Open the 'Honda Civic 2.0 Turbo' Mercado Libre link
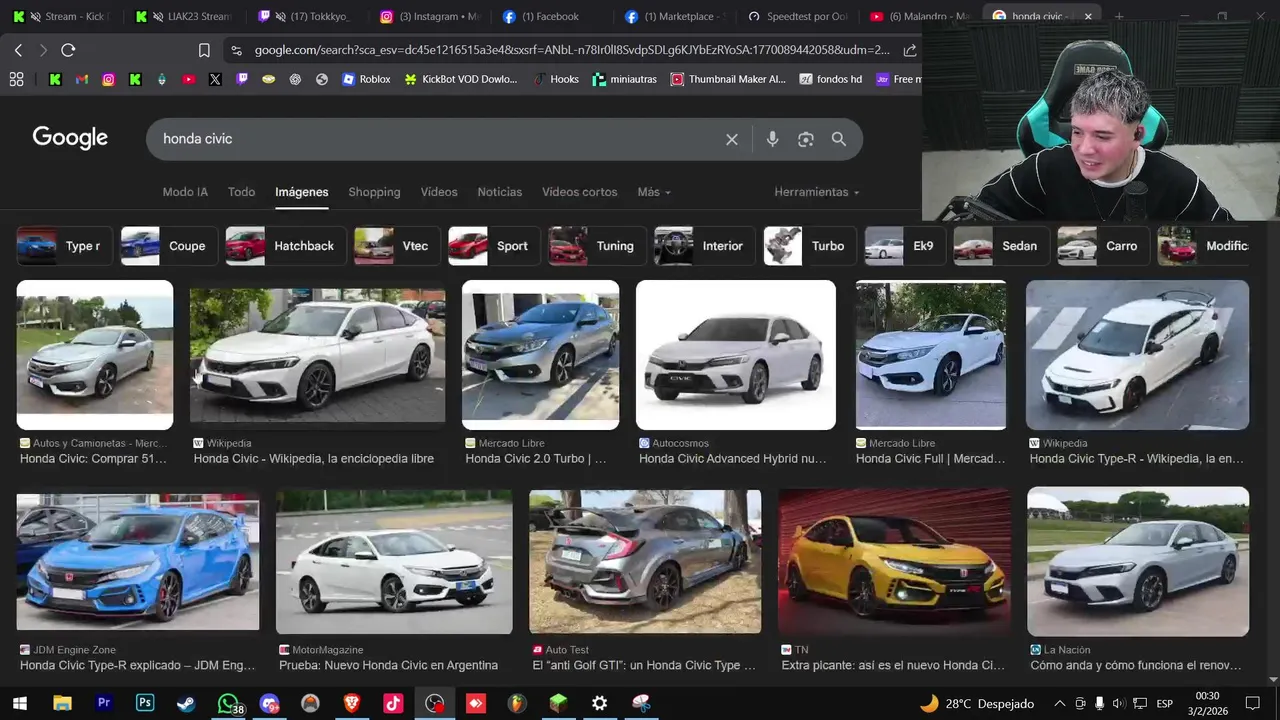This screenshot has width=1280, height=720. 536,459
